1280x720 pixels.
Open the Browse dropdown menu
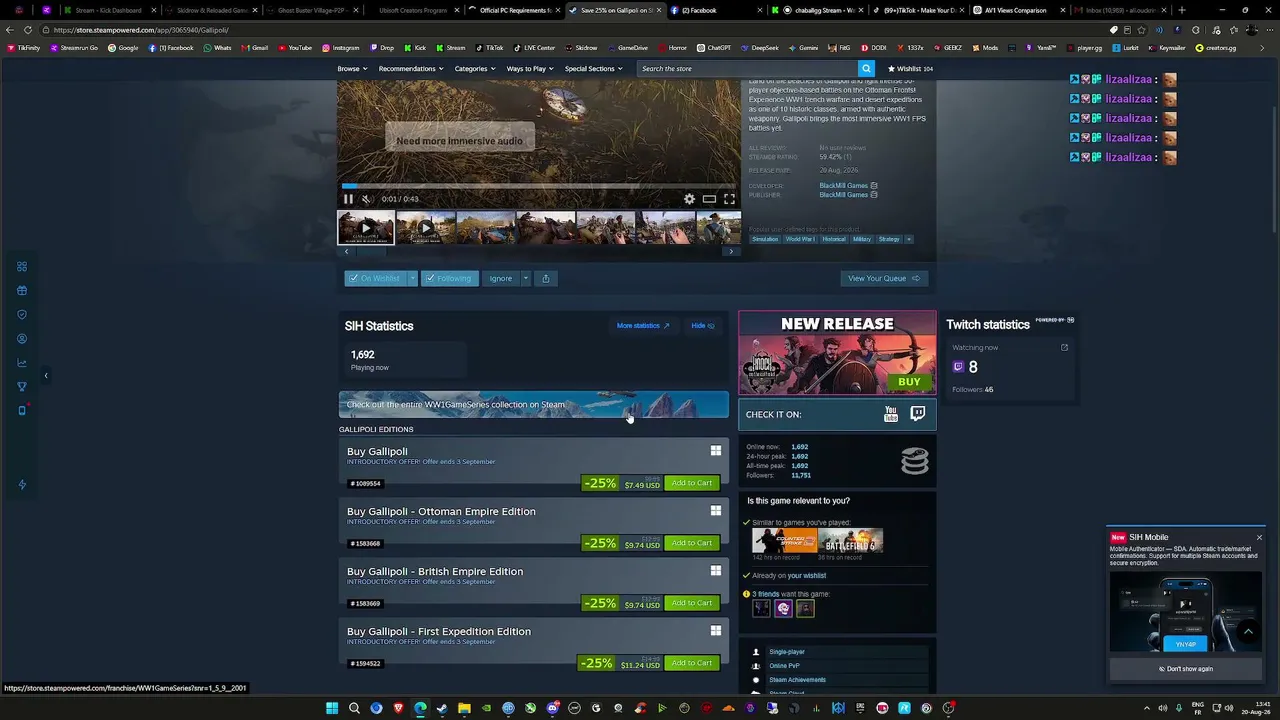352,69
